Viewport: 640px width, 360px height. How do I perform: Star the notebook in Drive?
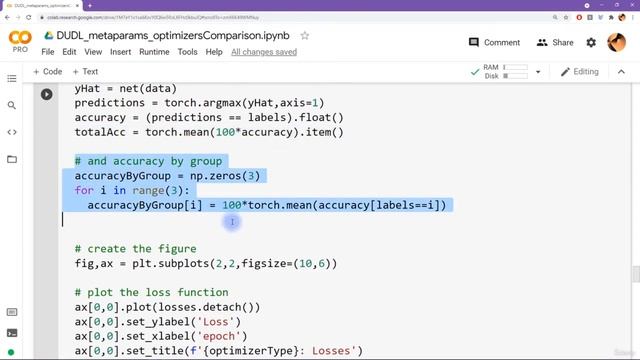click(x=304, y=36)
